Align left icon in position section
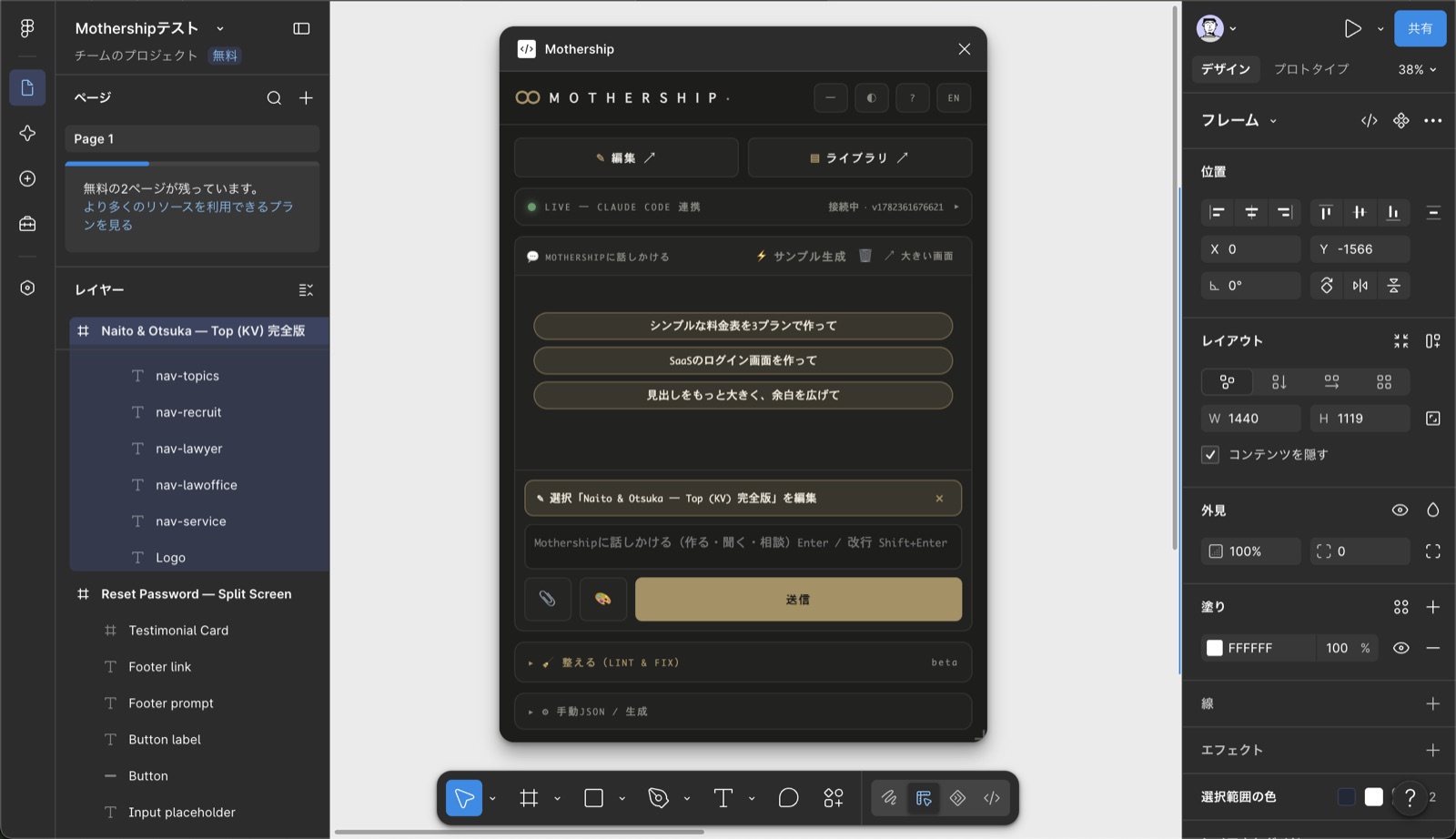Image resolution: width=1456 pixels, height=839 pixels. (x=1217, y=212)
